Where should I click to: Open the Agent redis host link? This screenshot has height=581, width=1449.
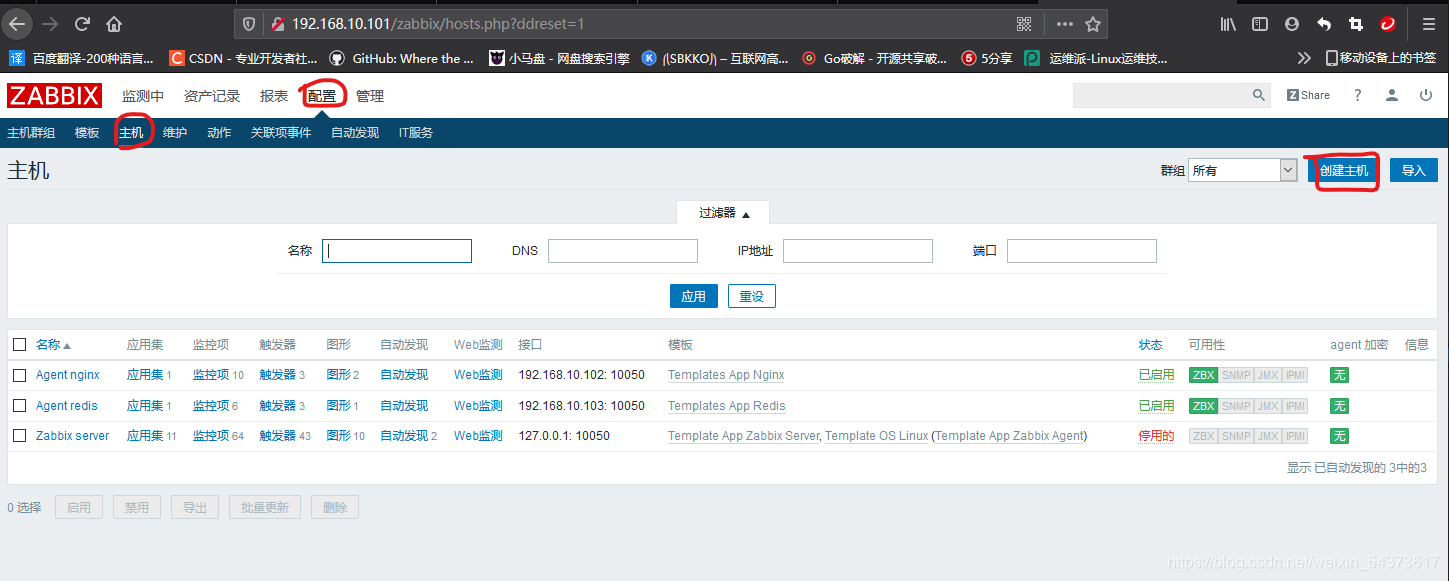[67, 405]
